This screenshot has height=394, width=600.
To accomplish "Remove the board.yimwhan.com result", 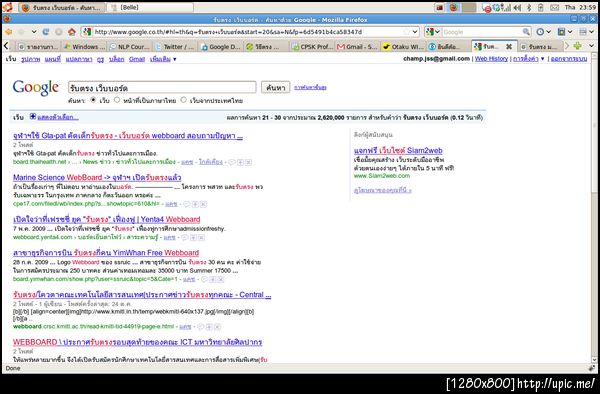I will (221, 279).
